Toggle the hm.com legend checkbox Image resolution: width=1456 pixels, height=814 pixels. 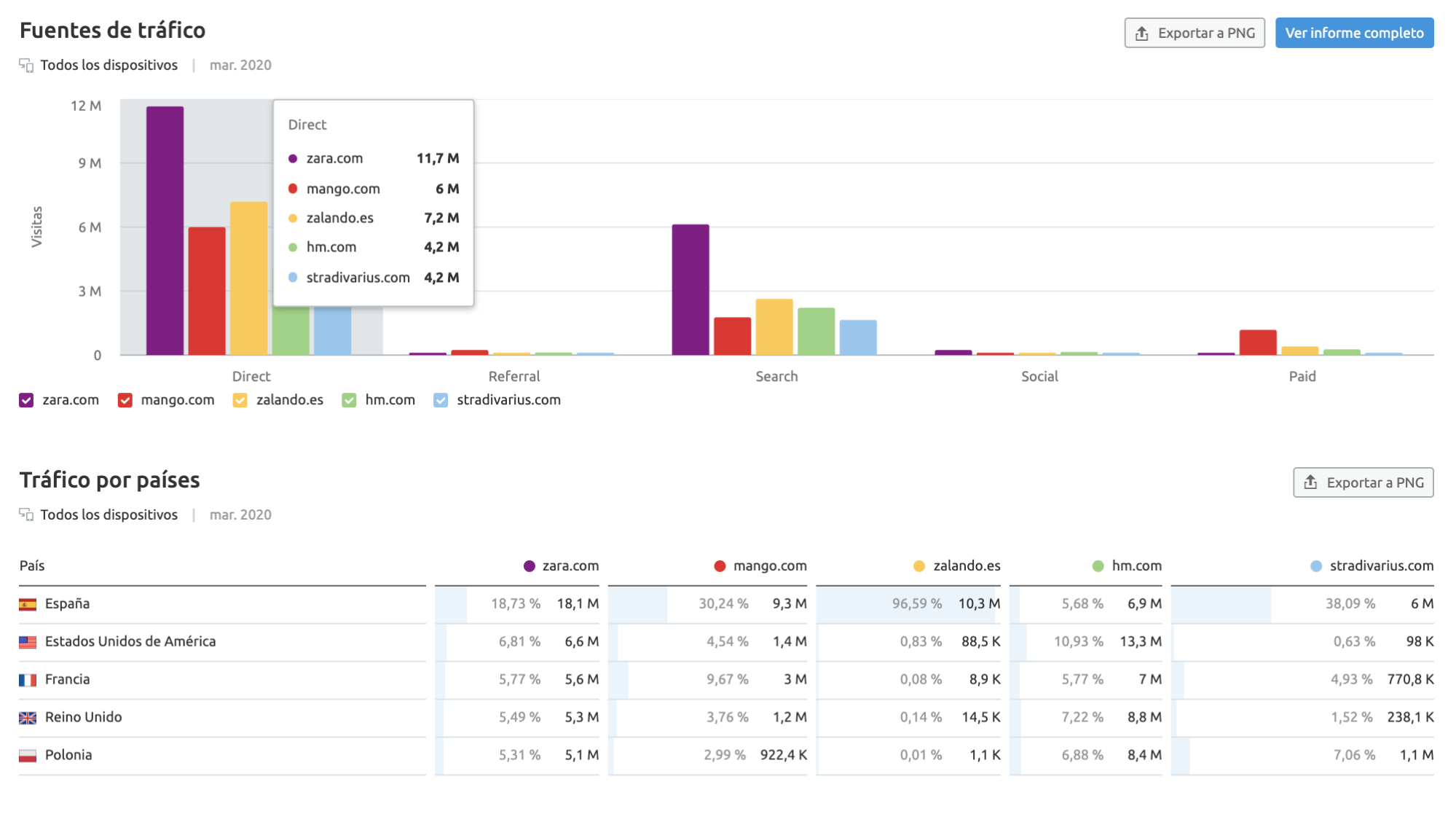click(350, 400)
